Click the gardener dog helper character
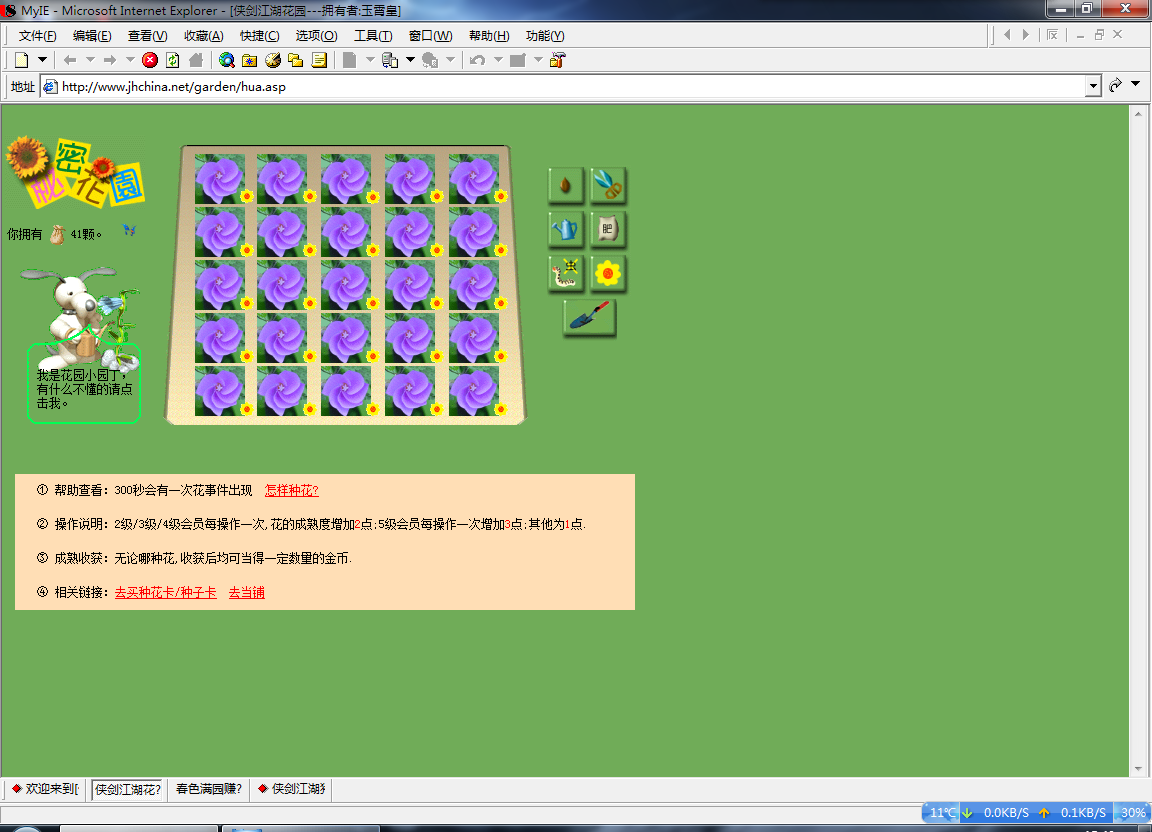Screen dimensions: 1152x832 tap(82, 316)
